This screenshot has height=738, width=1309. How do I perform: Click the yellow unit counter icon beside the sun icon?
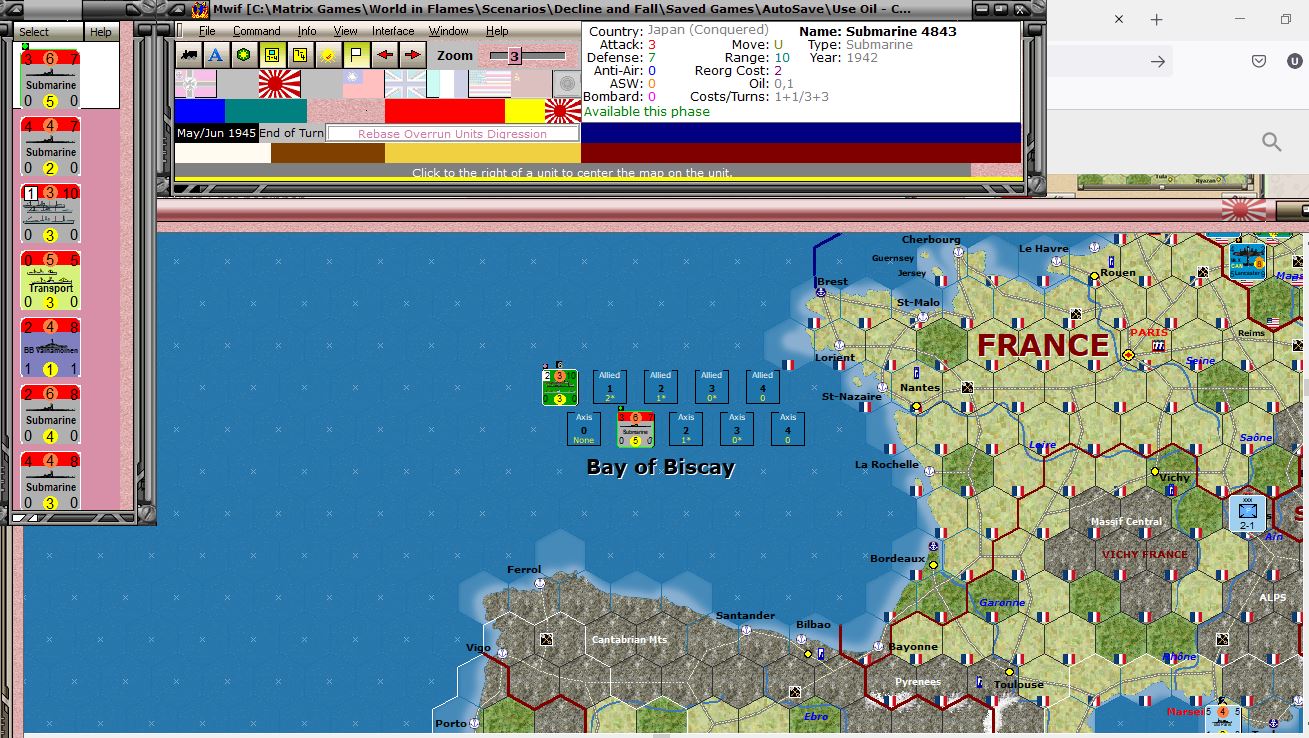pos(300,55)
